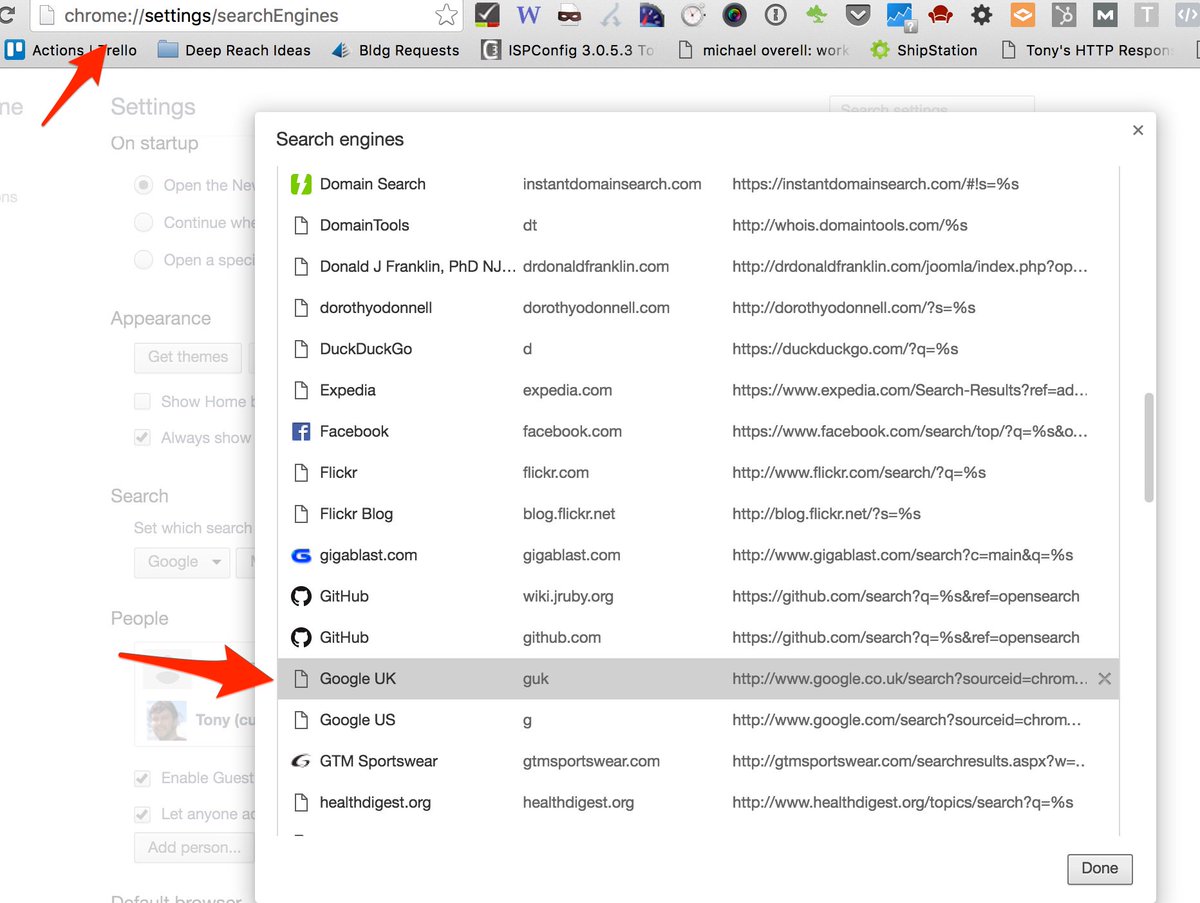Click the chrome://settings address bar

(x=245, y=16)
